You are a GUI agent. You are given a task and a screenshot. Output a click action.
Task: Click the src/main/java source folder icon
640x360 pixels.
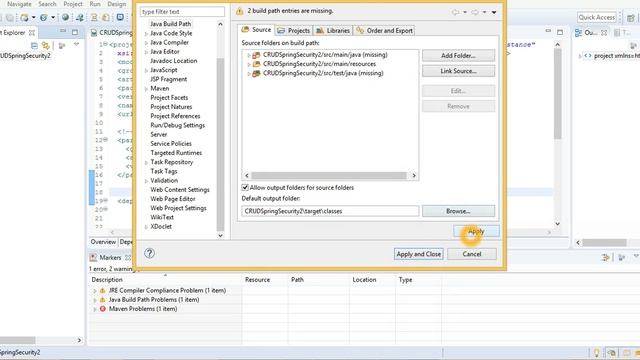pyautogui.click(x=256, y=55)
